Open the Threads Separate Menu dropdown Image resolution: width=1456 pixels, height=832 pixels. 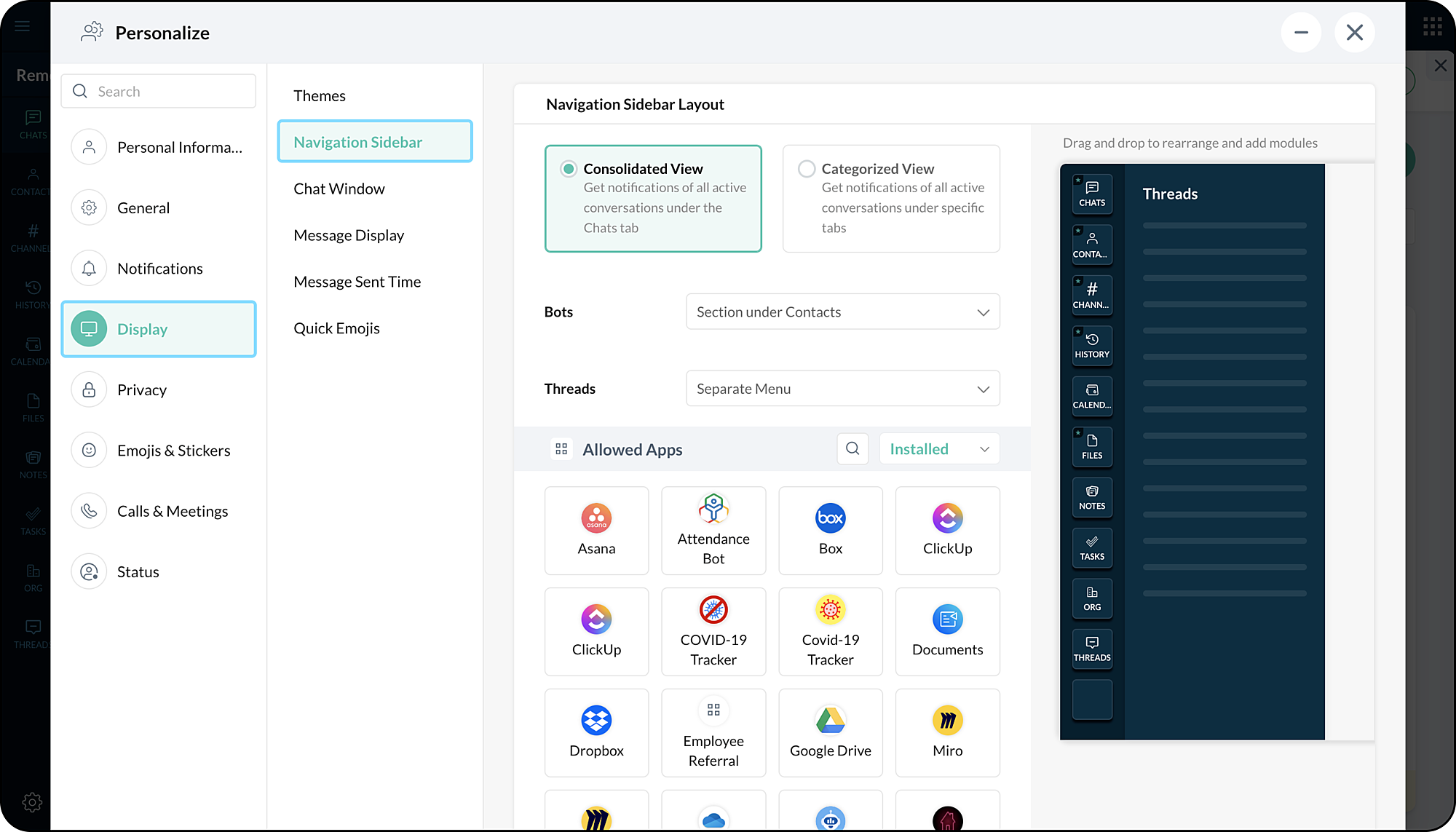click(842, 389)
